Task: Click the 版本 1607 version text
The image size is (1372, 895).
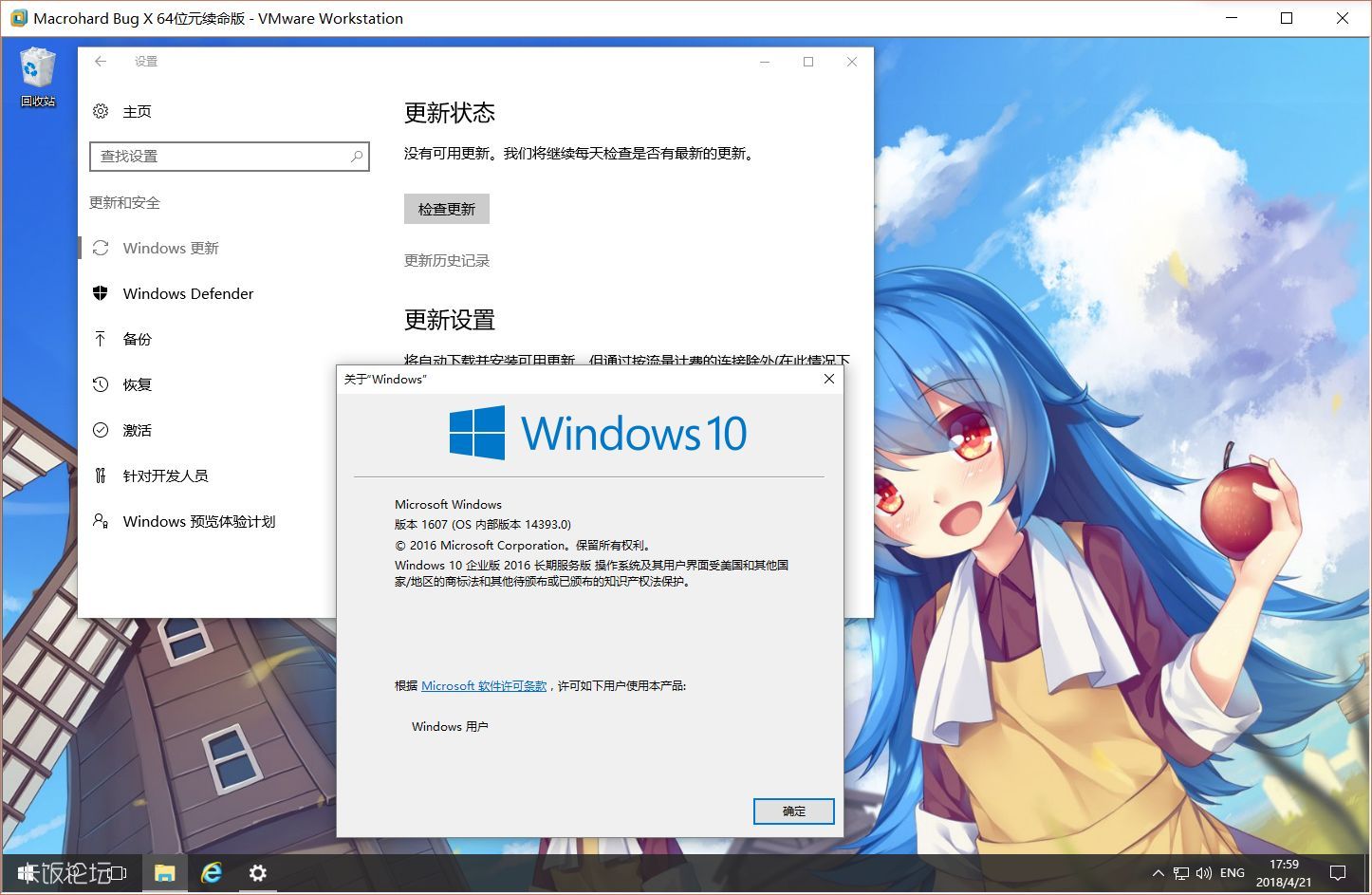Action: click(x=483, y=524)
